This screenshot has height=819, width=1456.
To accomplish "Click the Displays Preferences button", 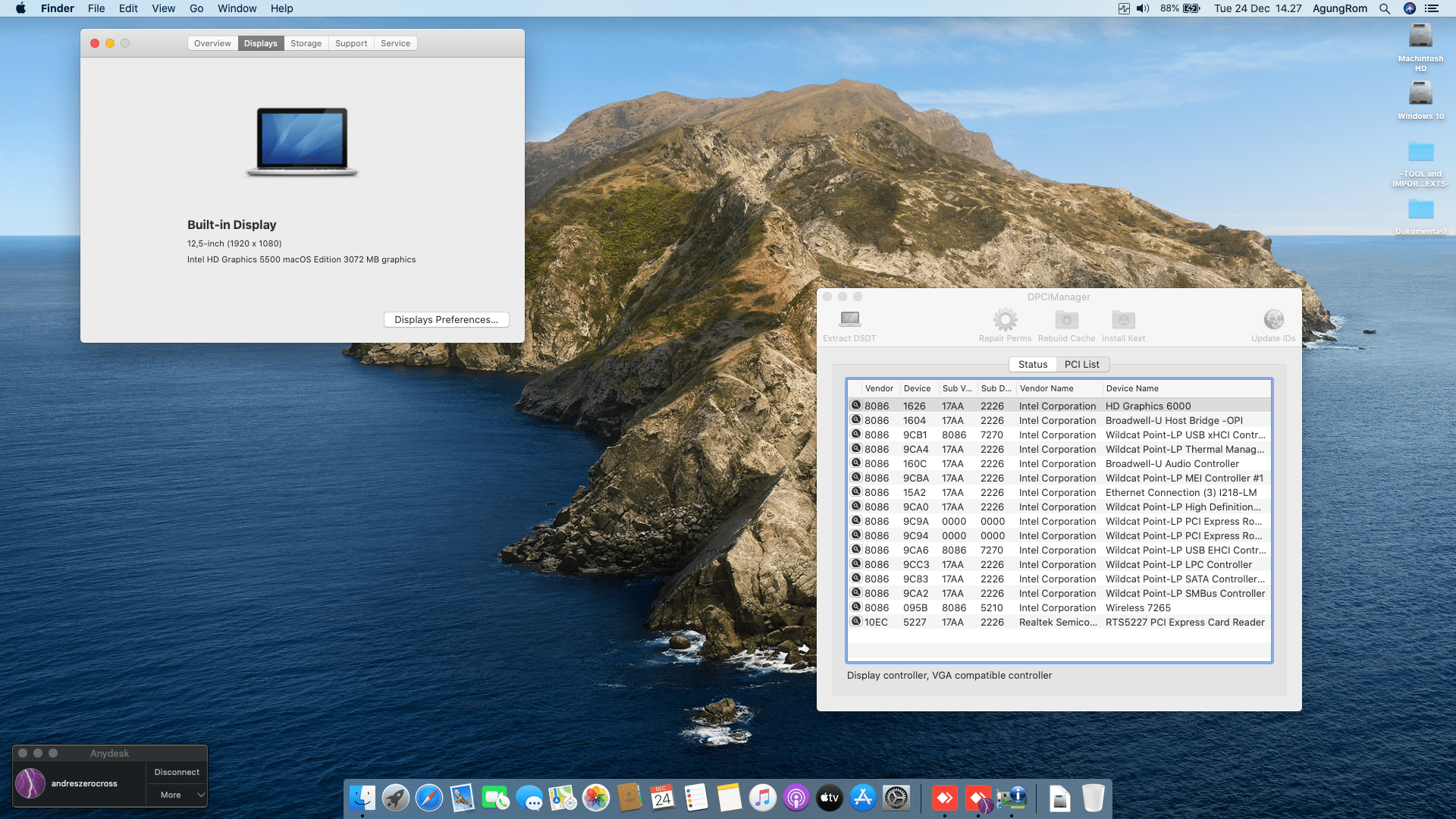I will click(446, 320).
